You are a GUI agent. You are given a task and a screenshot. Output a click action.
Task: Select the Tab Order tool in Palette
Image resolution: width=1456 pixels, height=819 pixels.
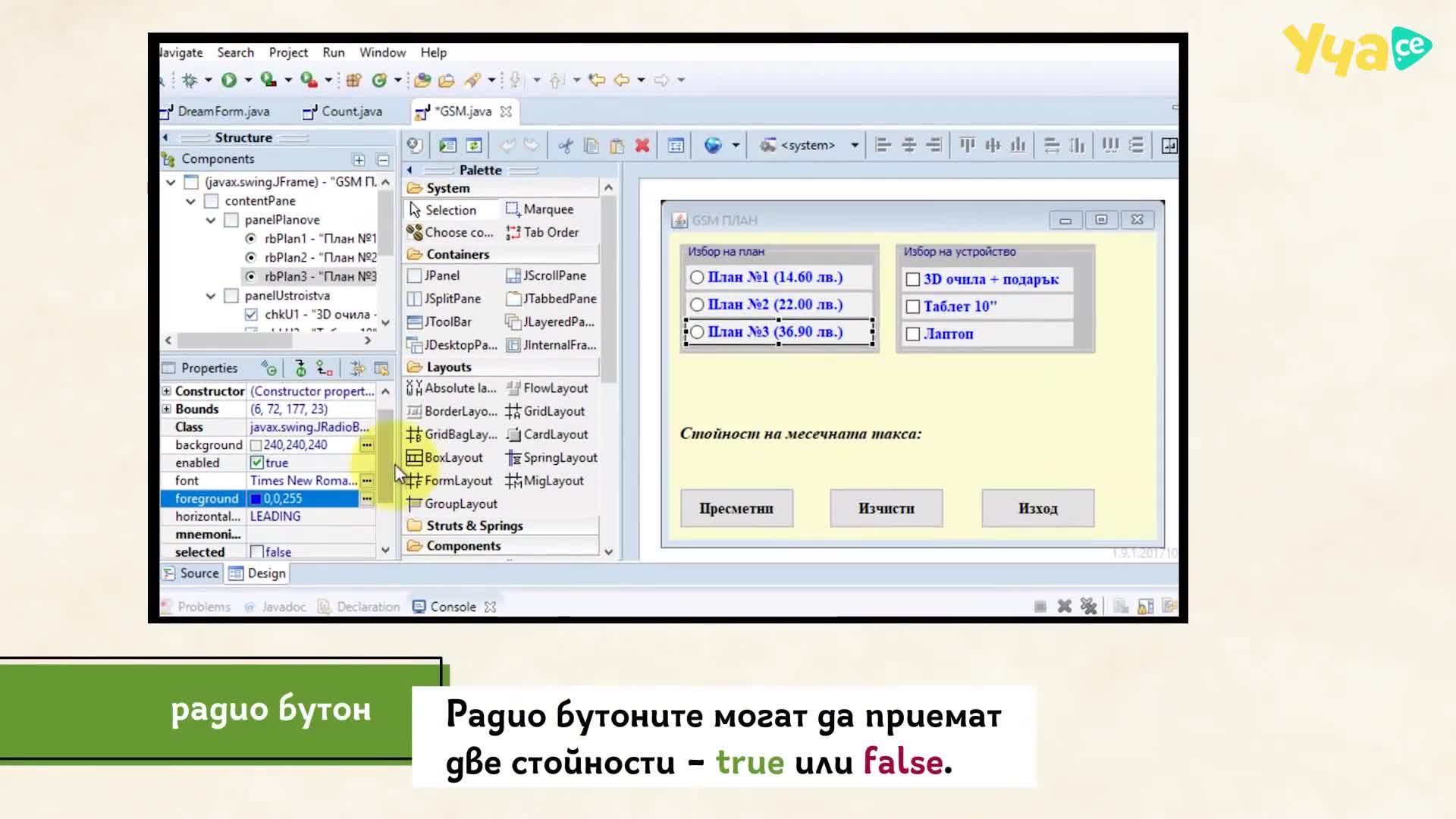click(x=543, y=232)
